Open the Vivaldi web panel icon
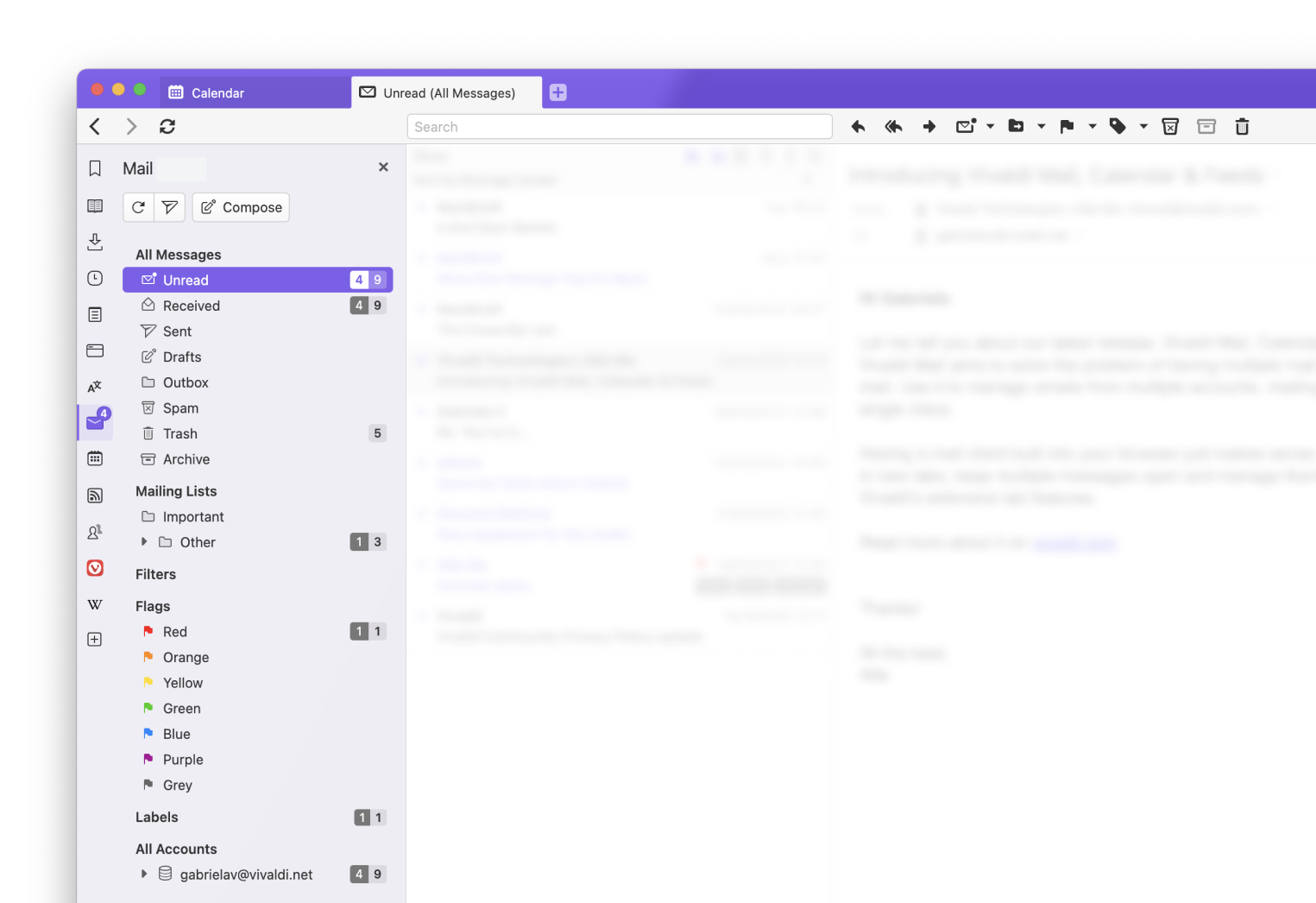Viewport: 1316px width, 903px height. click(95, 568)
